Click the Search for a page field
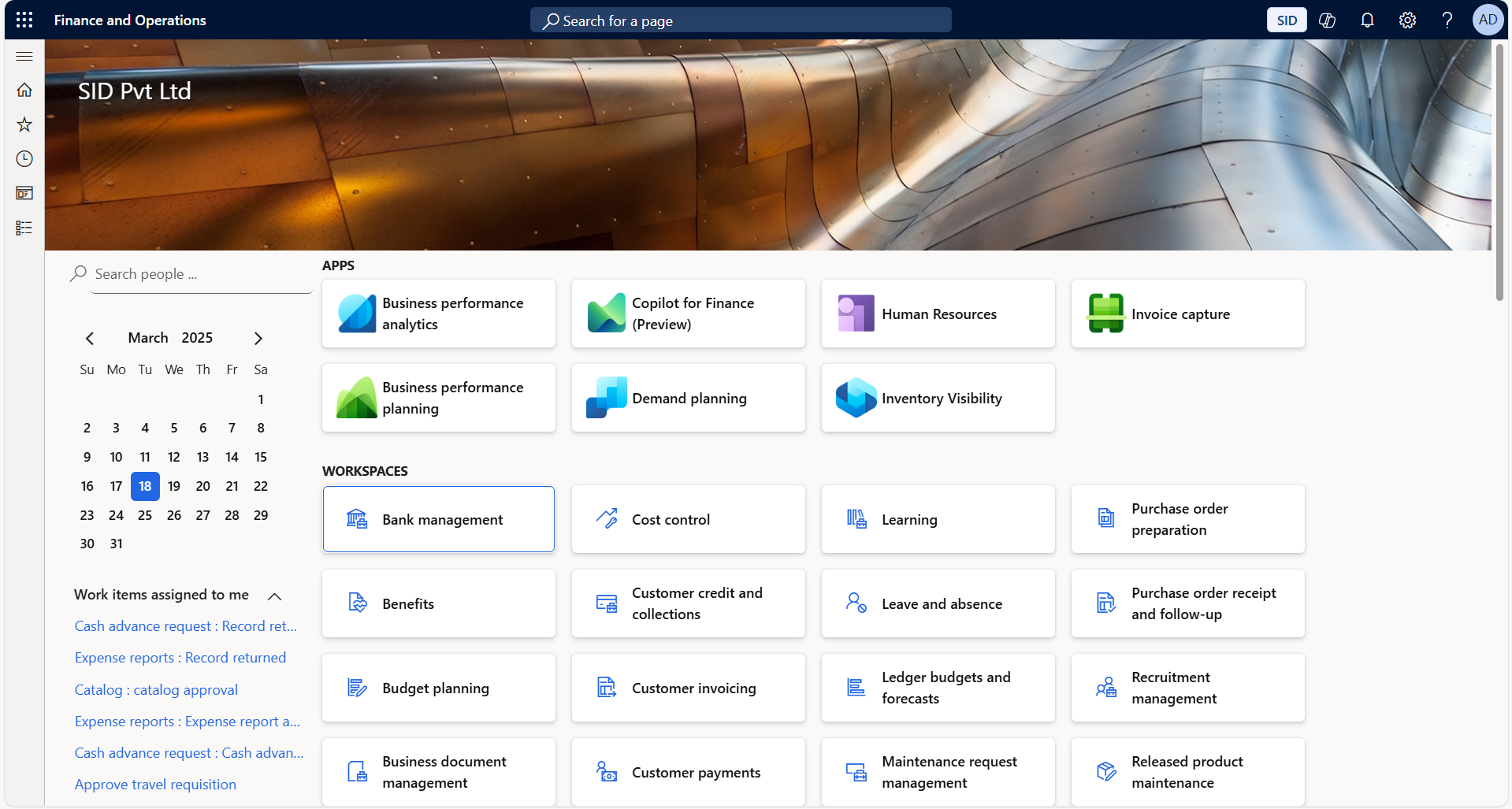1512x809 pixels. click(739, 20)
